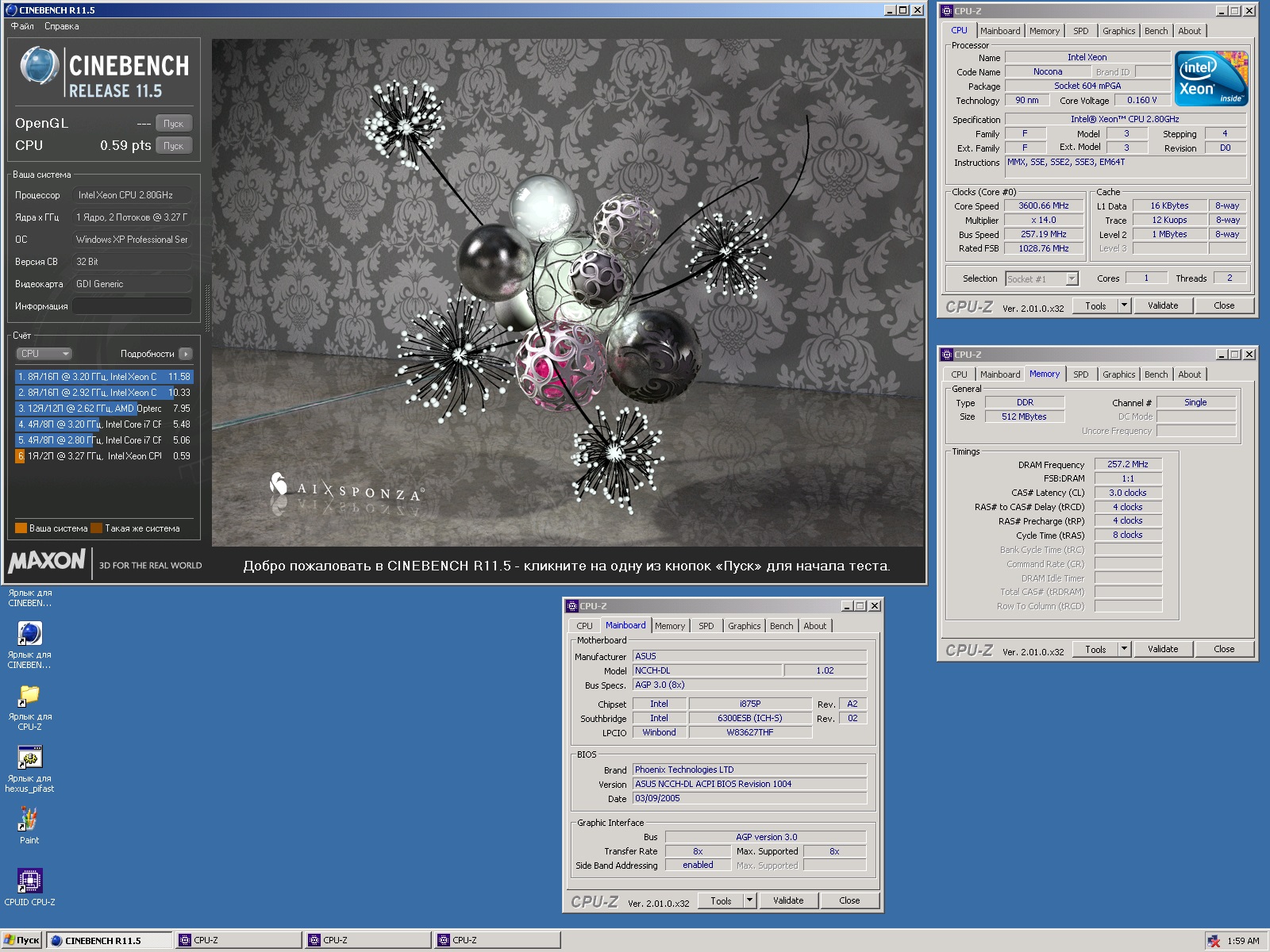The image size is (1270, 952).
Task: Open Bench tab in top CPU-Z window
Action: click(1156, 31)
